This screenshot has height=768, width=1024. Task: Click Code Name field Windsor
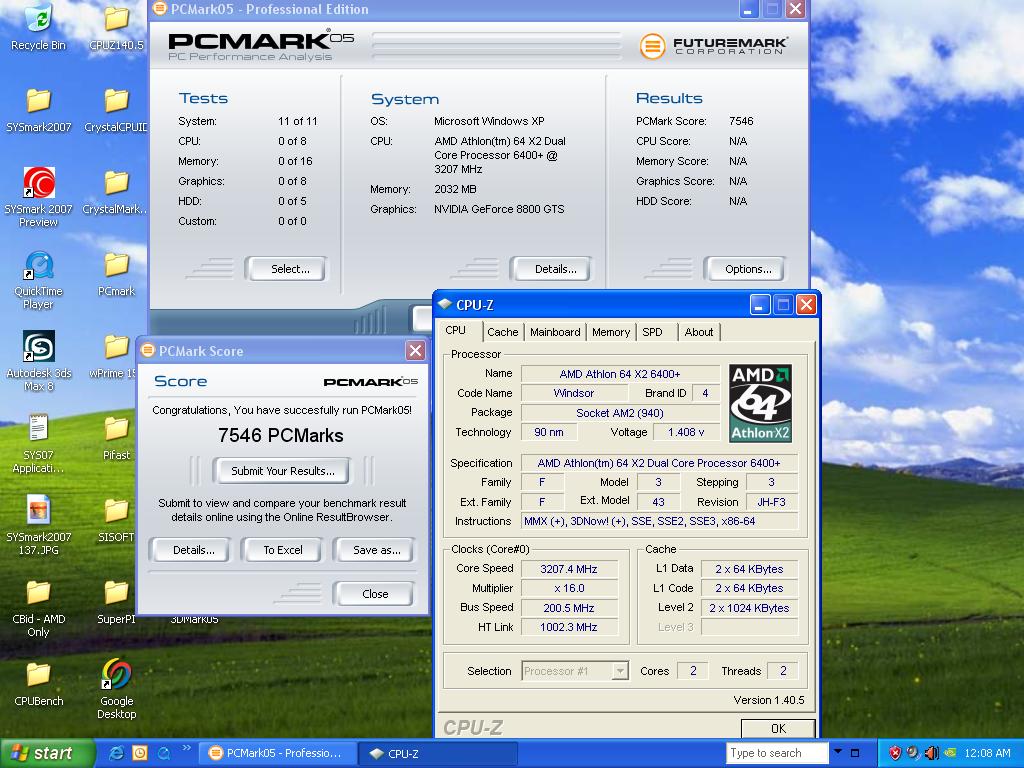point(573,393)
